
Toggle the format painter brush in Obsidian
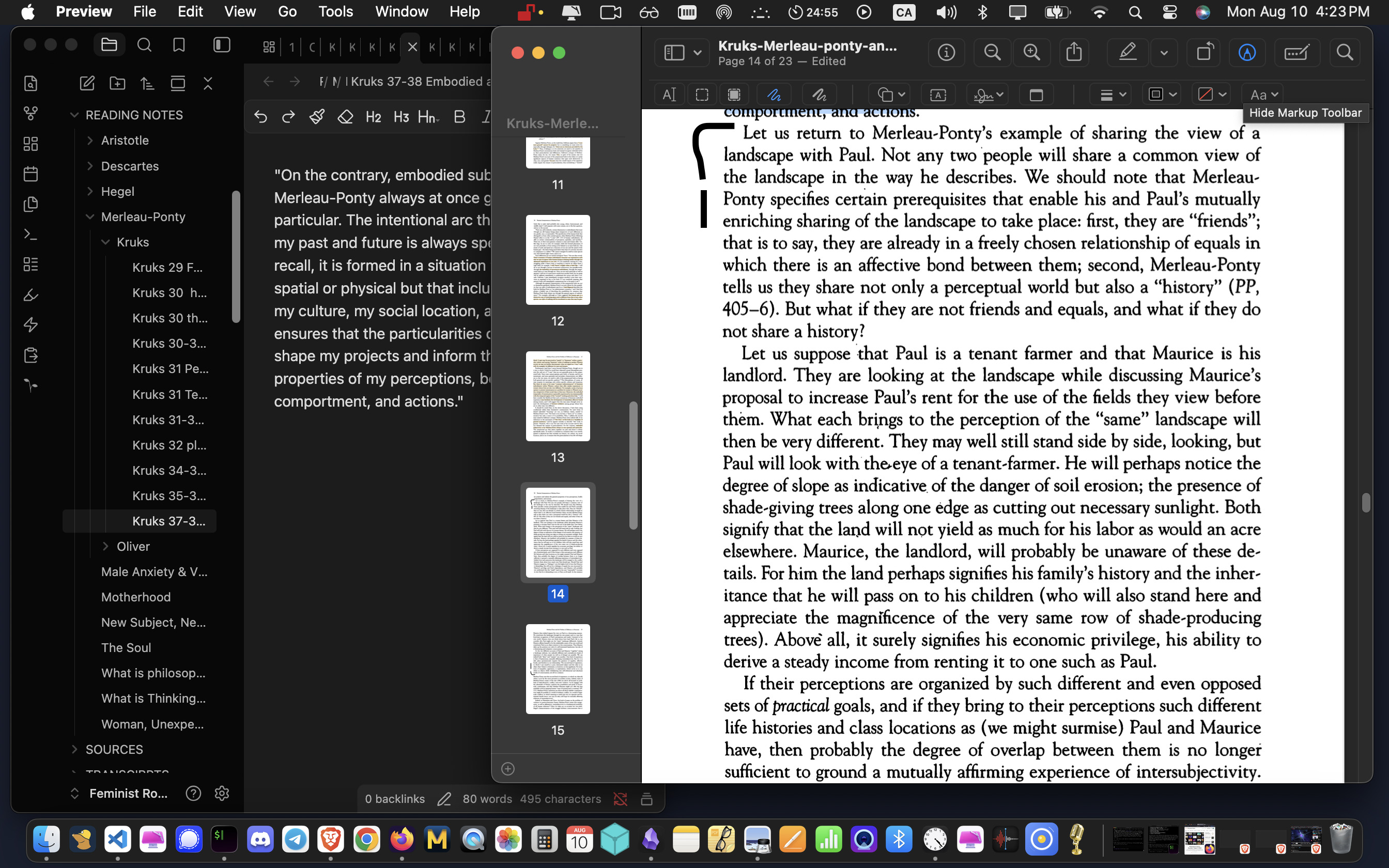pos(317,117)
